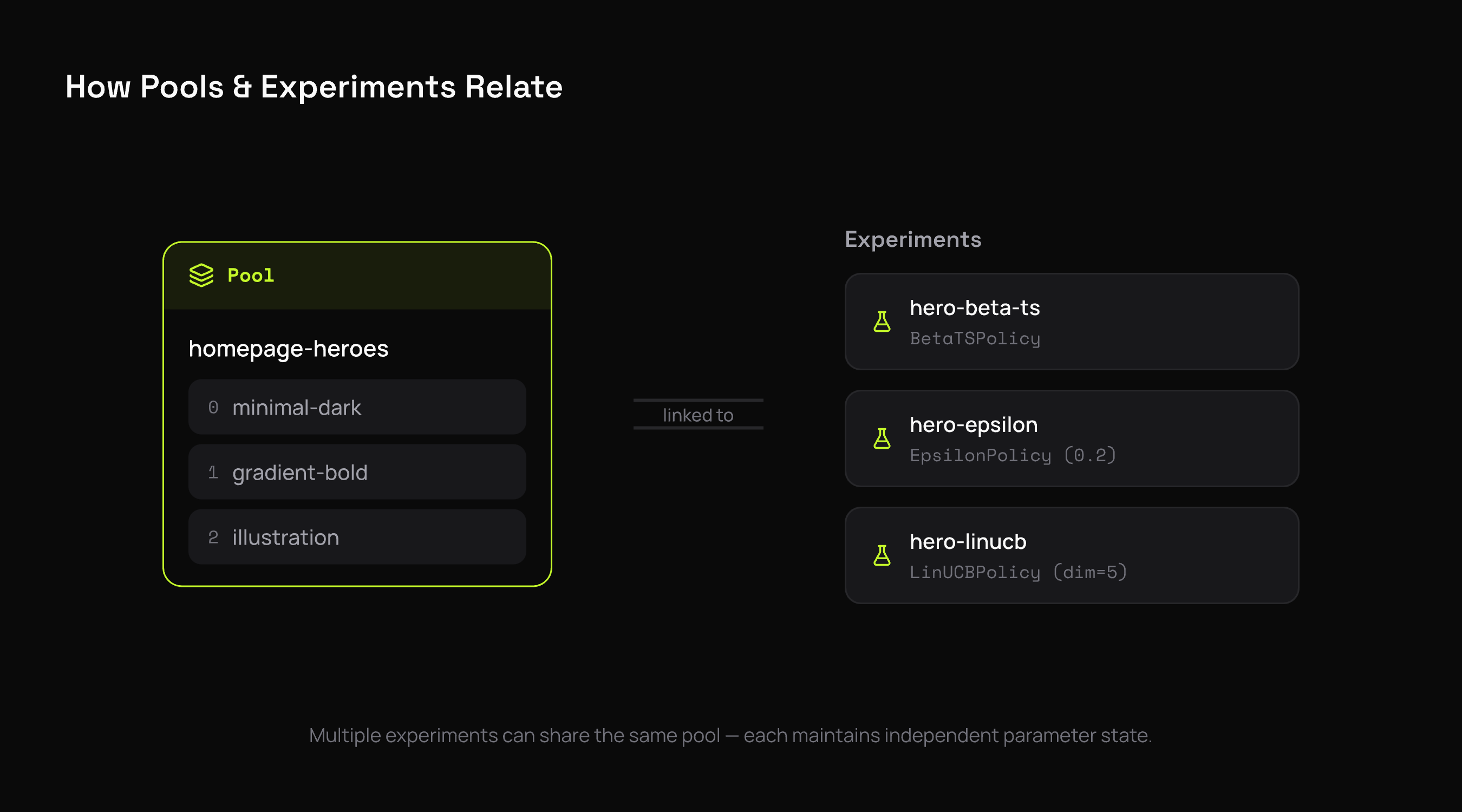The height and width of the screenshot is (812, 1462).
Task: Click the flask icon beside hero-linucb
Action: pyautogui.click(x=882, y=555)
